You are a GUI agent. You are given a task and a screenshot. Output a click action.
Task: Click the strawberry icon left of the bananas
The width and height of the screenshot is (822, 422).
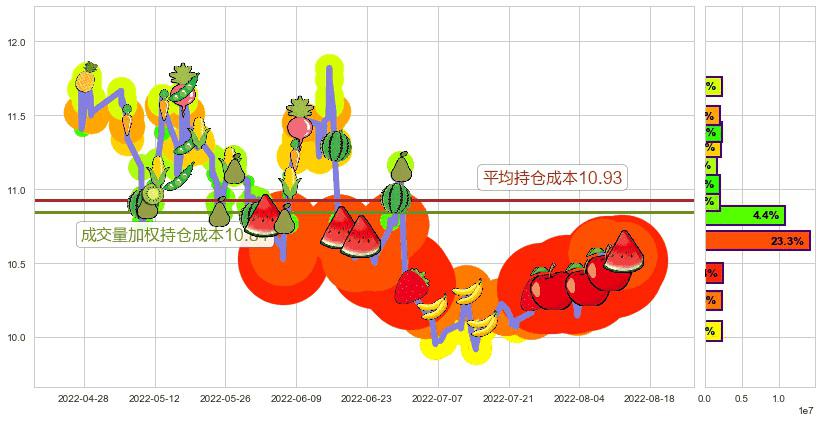coord(410,286)
